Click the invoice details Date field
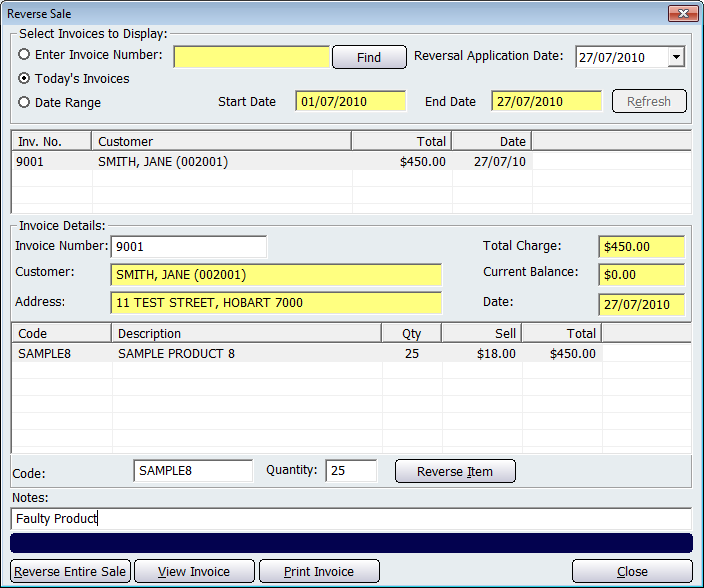Viewport: 704px width, 588px height. pos(641,305)
